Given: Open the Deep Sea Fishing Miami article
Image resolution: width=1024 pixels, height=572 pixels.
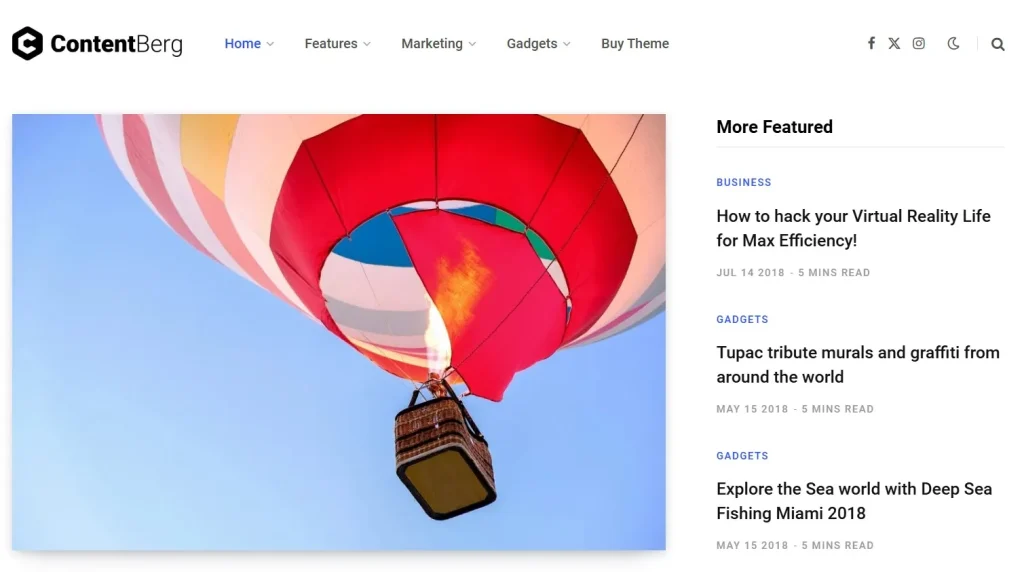Looking at the screenshot, I should (853, 501).
